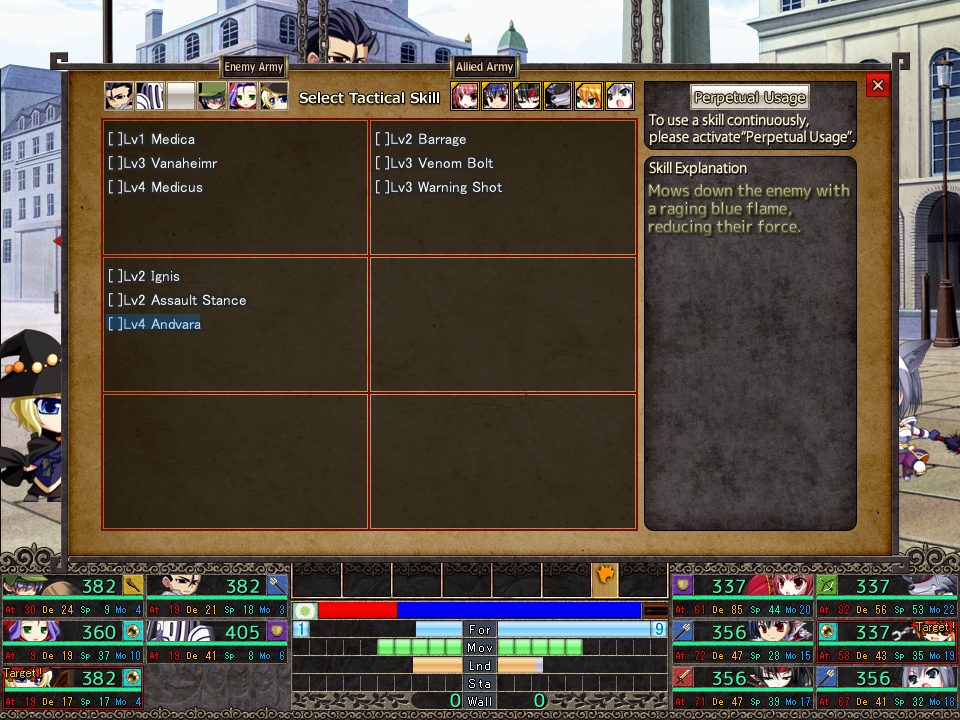The image size is (960, 720).
Task: Switch to the Allied Army tab
Action: [x=484, y=67]
